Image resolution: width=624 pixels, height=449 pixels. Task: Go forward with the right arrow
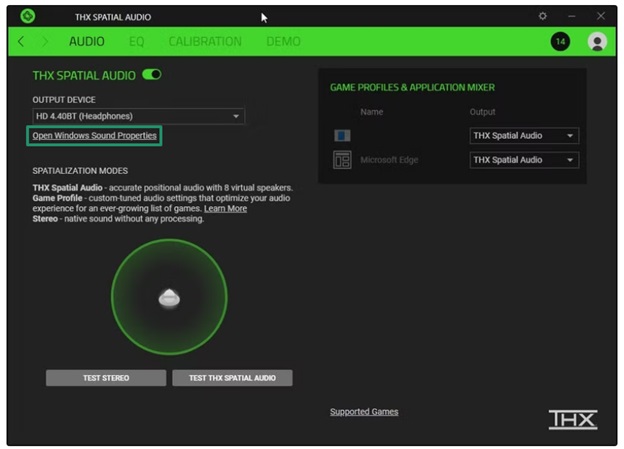(45, 41)
